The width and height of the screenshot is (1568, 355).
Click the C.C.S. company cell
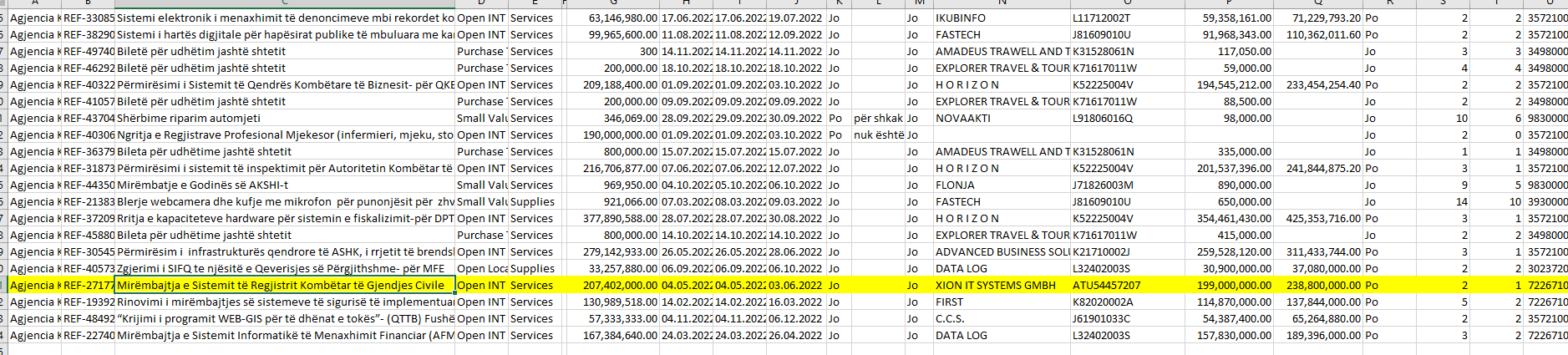tap(952, 319)
